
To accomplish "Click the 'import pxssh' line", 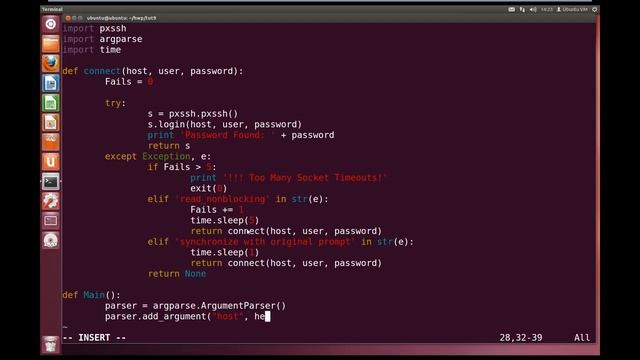I will click(x=94, y=29).
